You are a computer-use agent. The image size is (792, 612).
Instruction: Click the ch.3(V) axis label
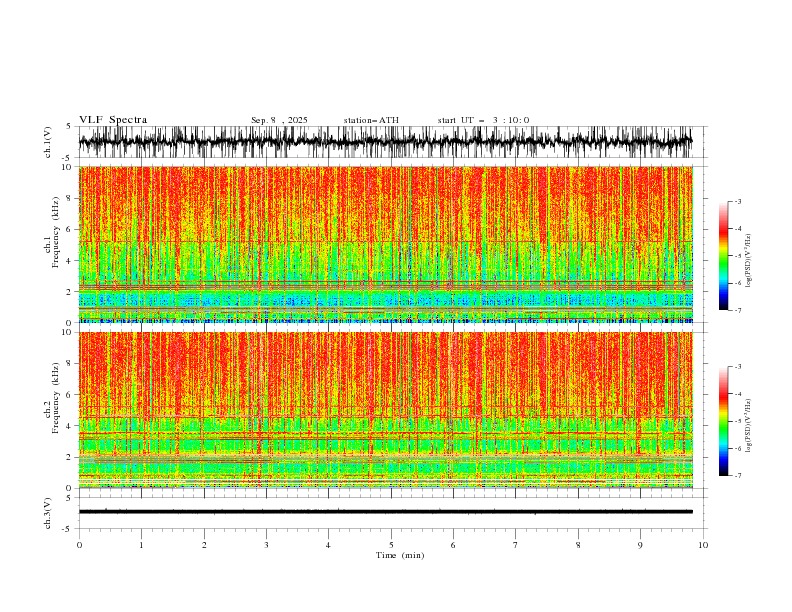tap(48, 513)
